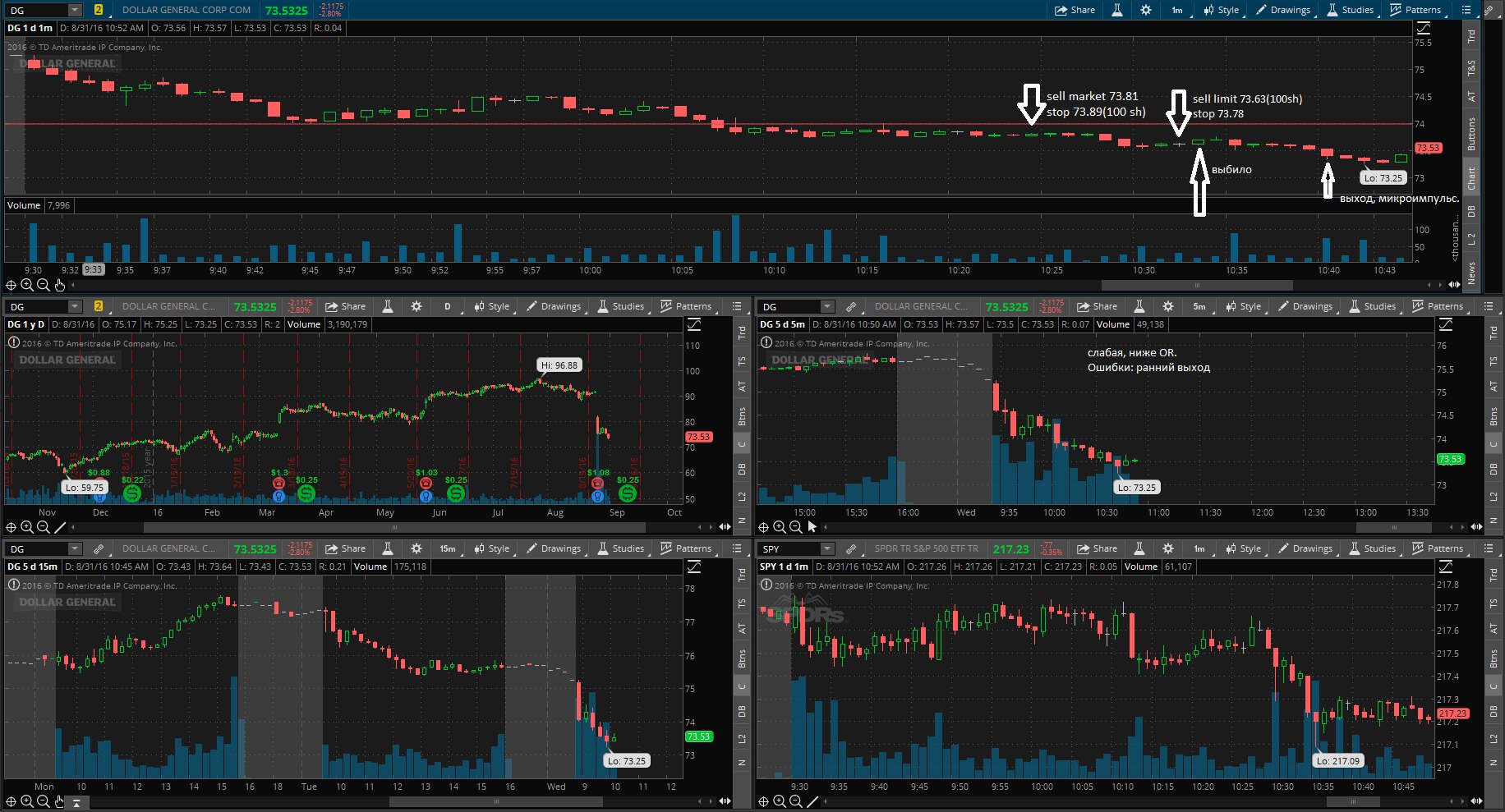Toggle the L2 side tab in DG 15m chart
Viewport: 1505px width, 812px height.
[742, 739]
